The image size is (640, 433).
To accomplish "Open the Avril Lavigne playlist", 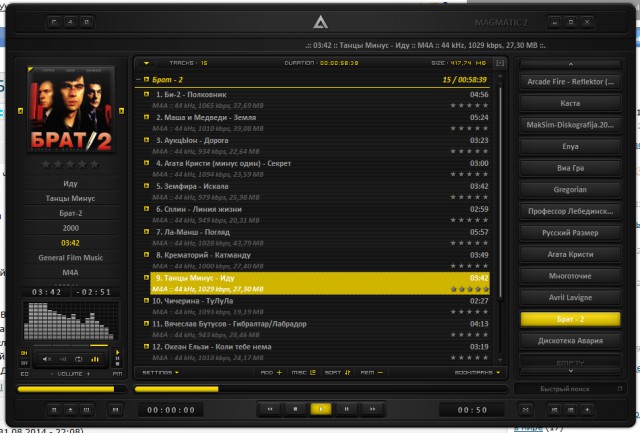I will (x=570, y=298).
